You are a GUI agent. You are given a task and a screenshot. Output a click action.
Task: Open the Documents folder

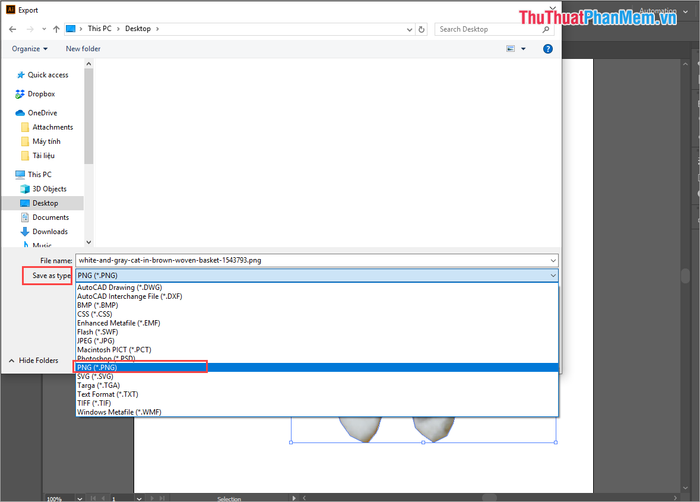45,218
